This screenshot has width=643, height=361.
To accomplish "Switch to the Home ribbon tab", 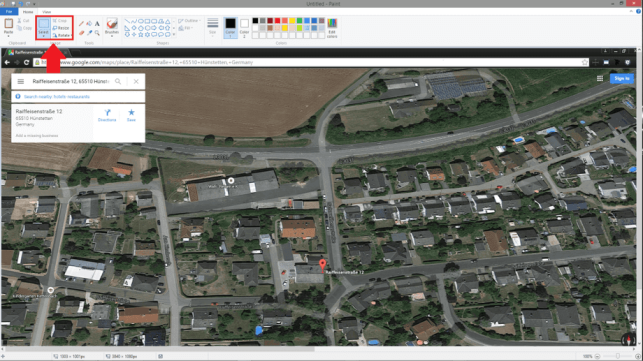I will point(28,11).
